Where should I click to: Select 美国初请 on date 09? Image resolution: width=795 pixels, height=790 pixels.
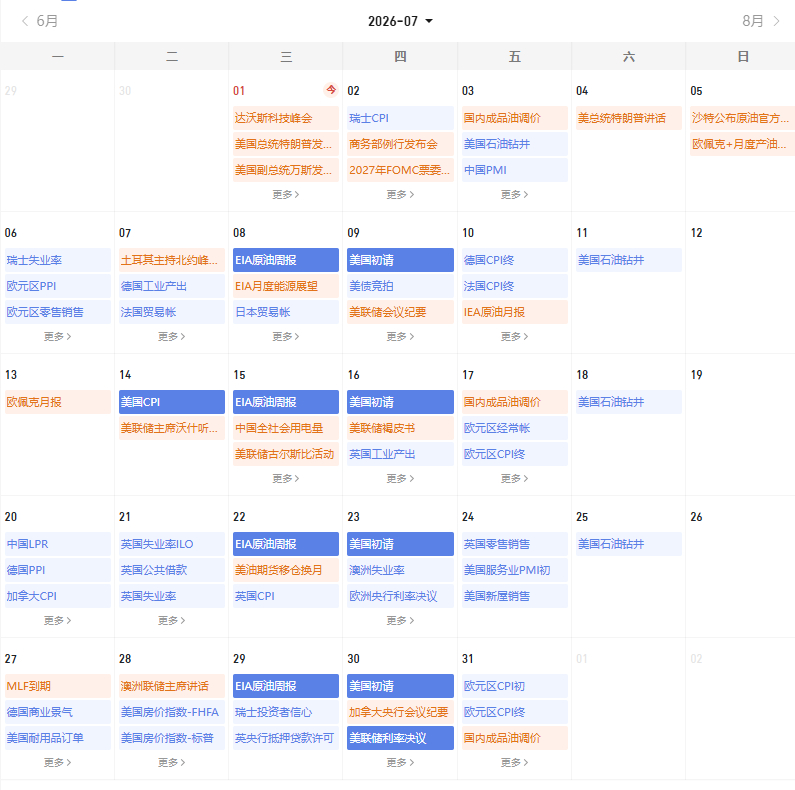click(400, 260)
